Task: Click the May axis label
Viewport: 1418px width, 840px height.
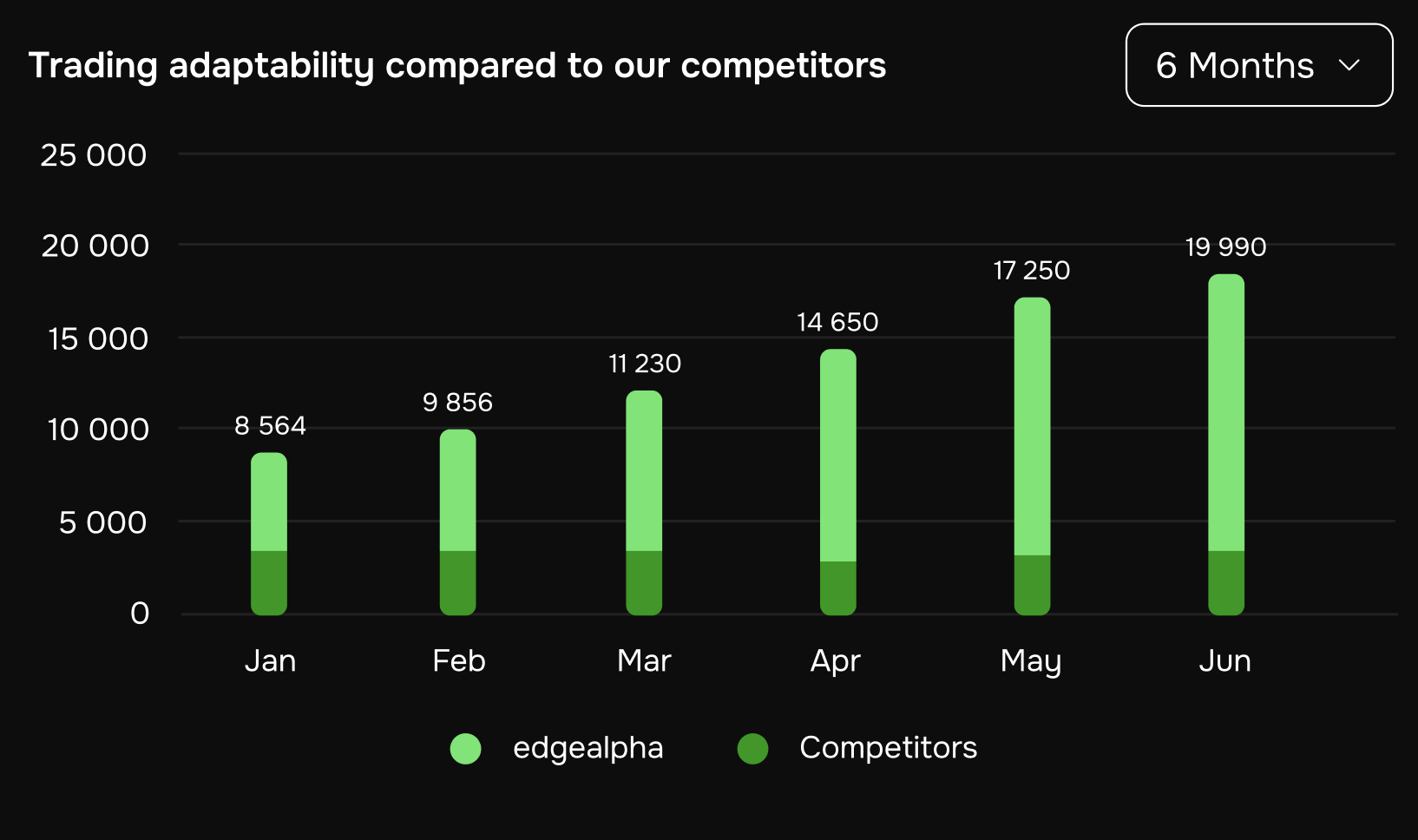Action: tap(1030, 662)
